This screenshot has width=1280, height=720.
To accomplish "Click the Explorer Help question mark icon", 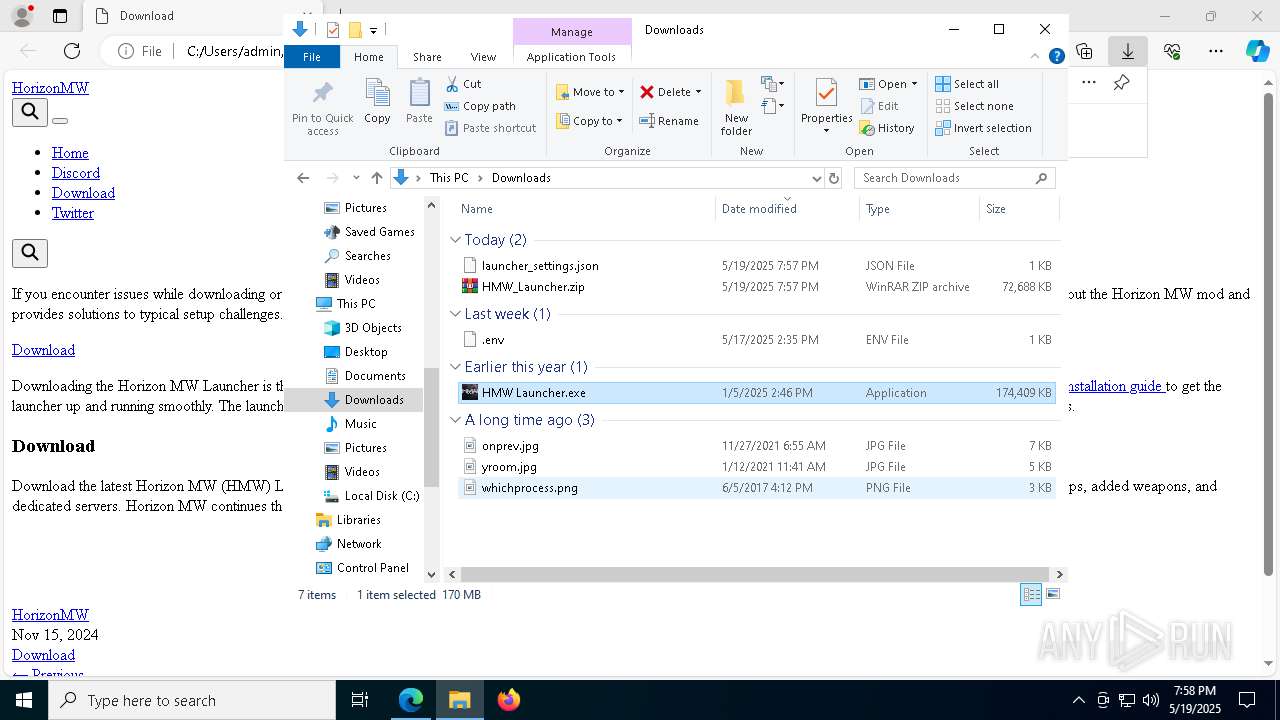I will click(x=1056, y=57).
